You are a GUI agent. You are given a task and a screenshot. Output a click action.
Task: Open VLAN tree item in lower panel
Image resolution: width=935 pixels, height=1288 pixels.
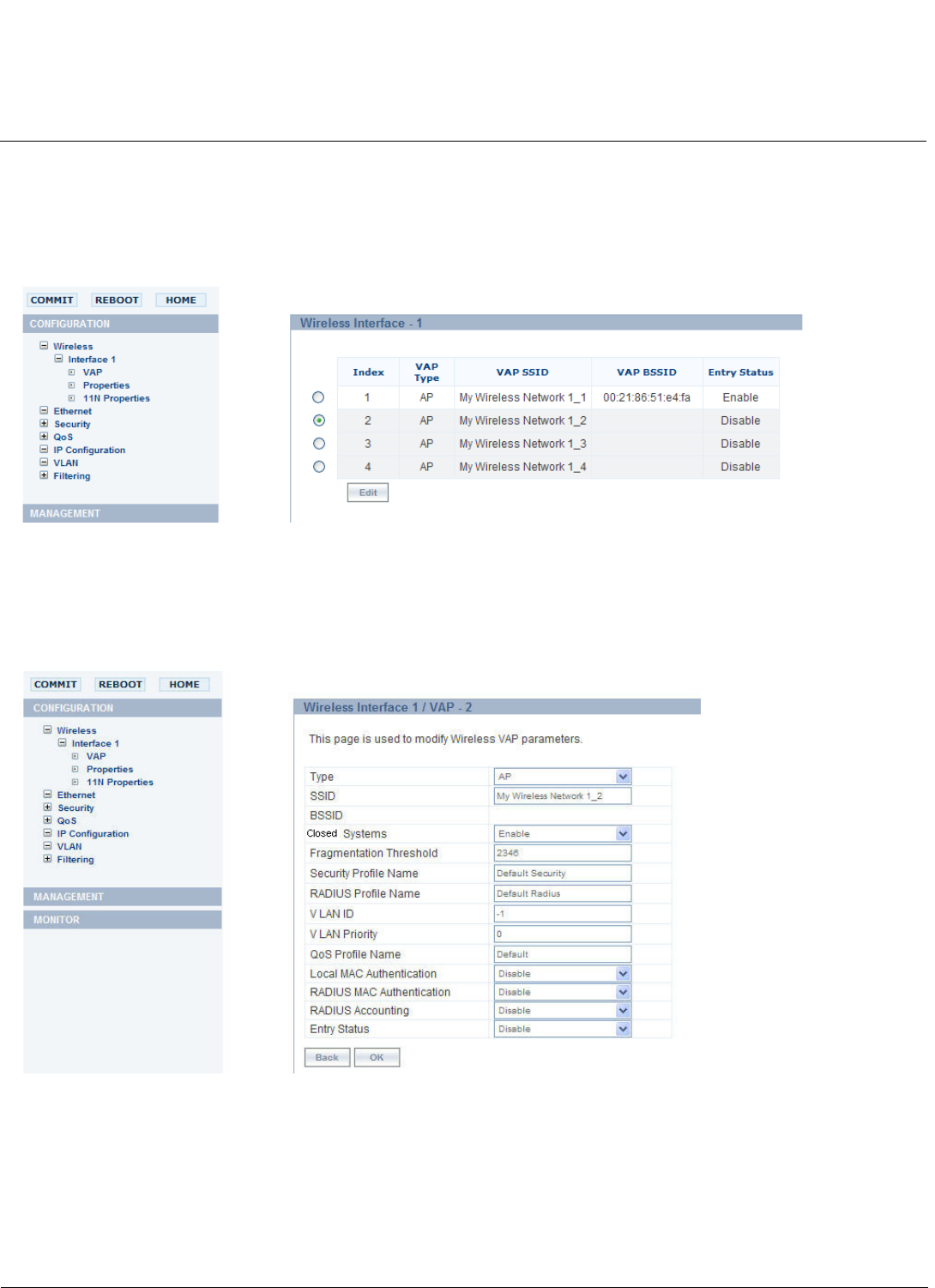[69, 846]
